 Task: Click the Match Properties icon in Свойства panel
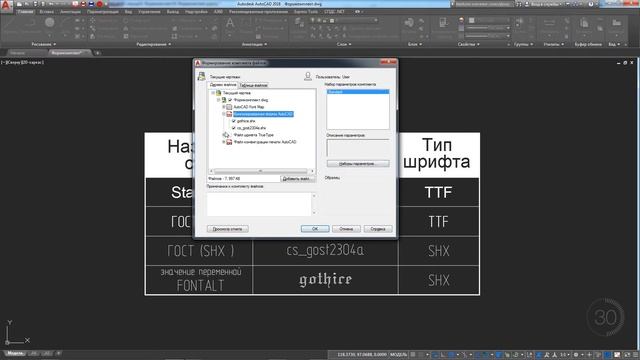443,23
